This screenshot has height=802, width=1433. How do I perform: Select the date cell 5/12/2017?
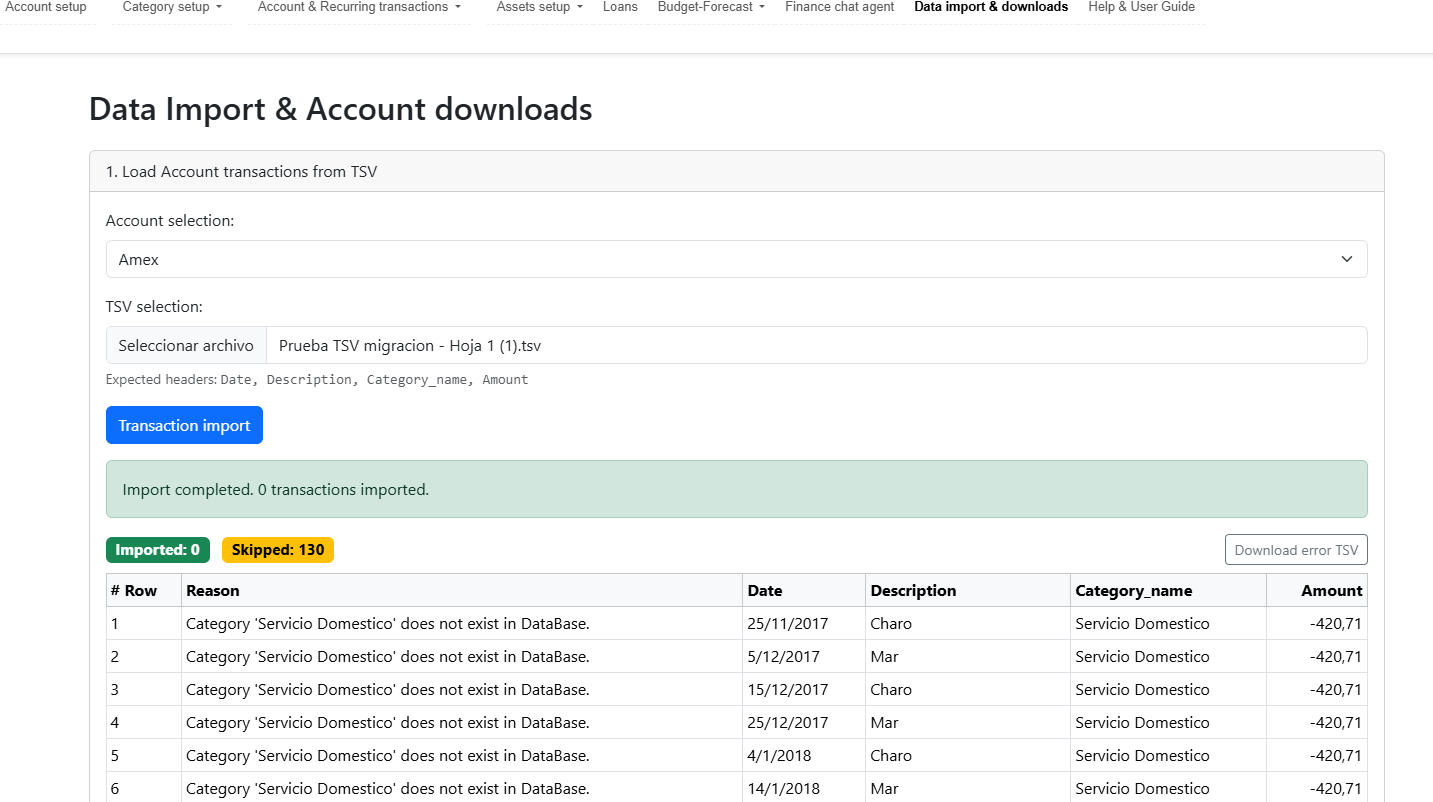coord(804,656)
